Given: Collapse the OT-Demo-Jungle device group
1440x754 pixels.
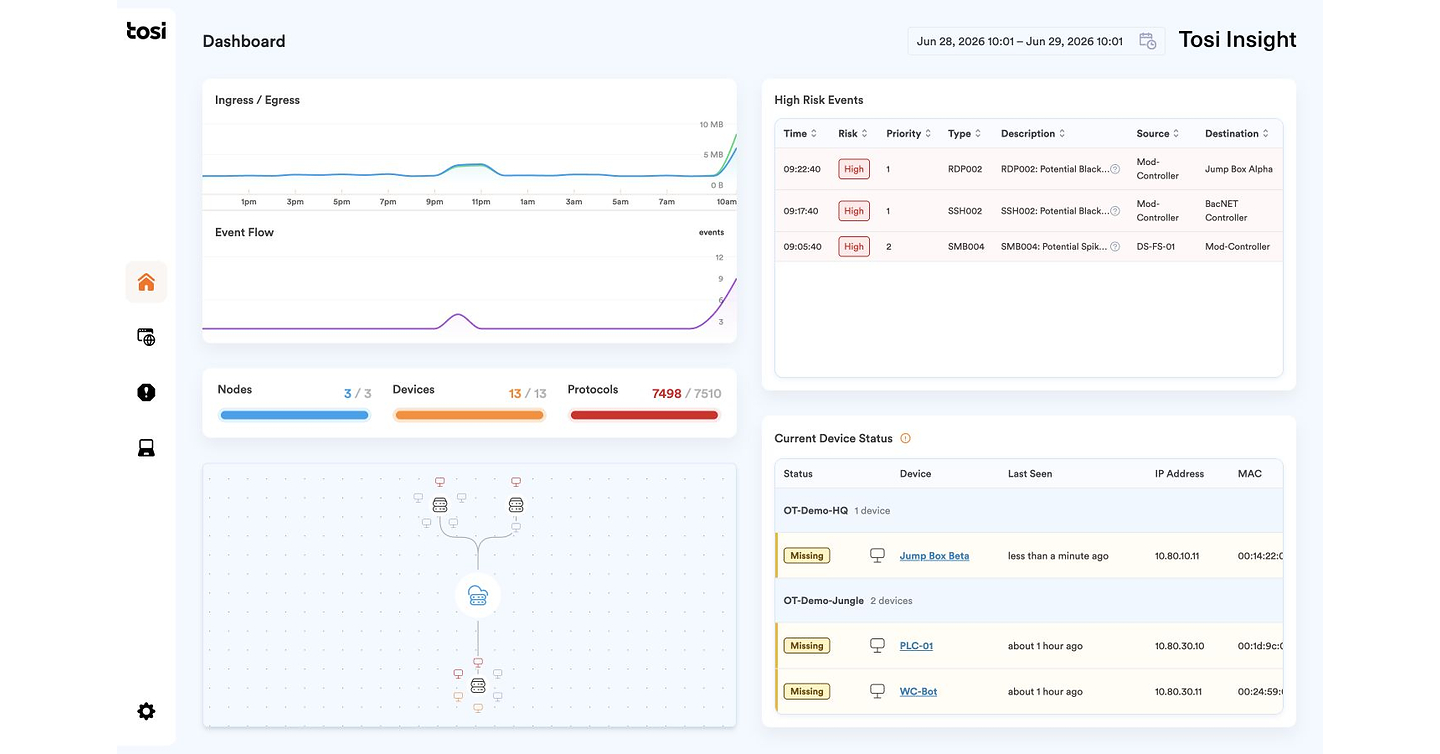Looking at the screenshot, I should [1029, 600].
